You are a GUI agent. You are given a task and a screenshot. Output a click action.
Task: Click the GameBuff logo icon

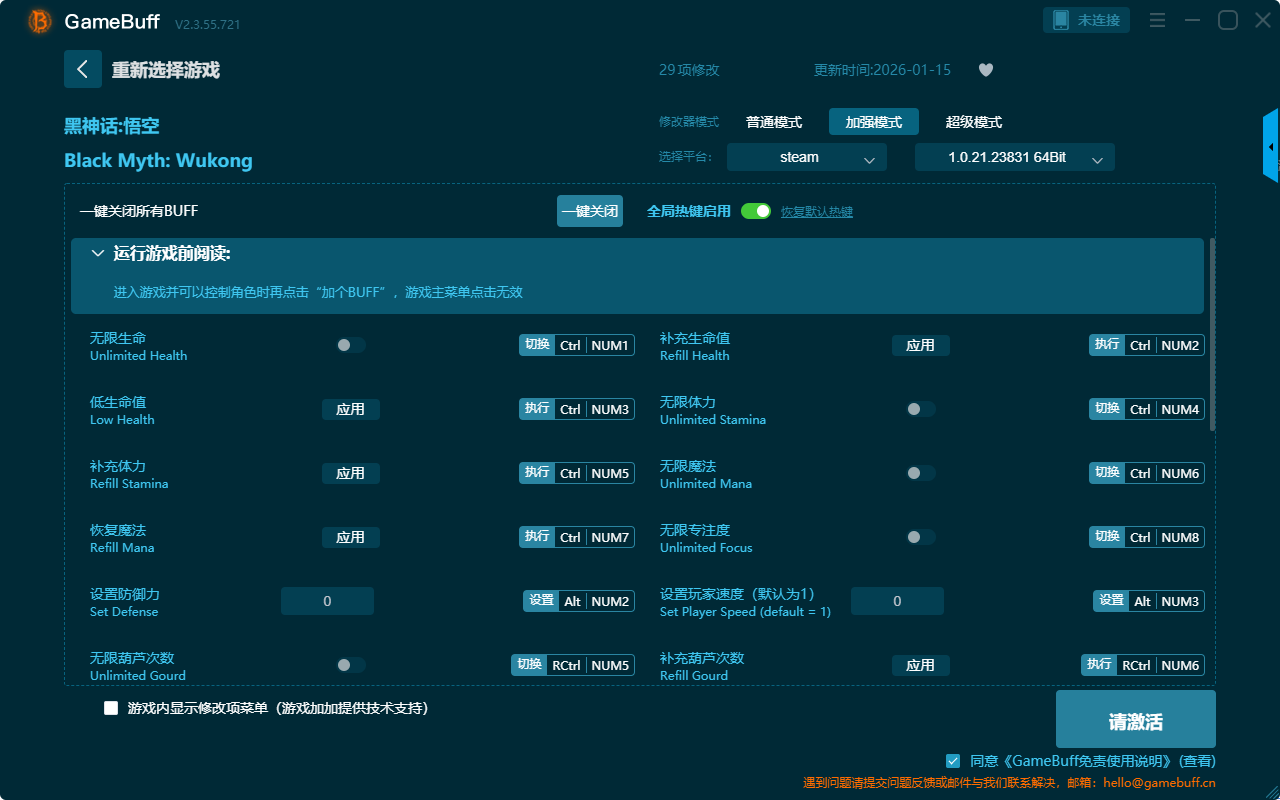[40, 21]
